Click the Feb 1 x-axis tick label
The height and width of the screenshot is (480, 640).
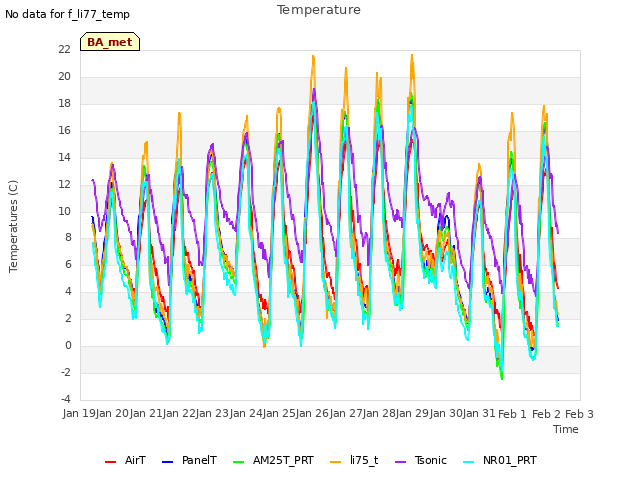(512, 414)
